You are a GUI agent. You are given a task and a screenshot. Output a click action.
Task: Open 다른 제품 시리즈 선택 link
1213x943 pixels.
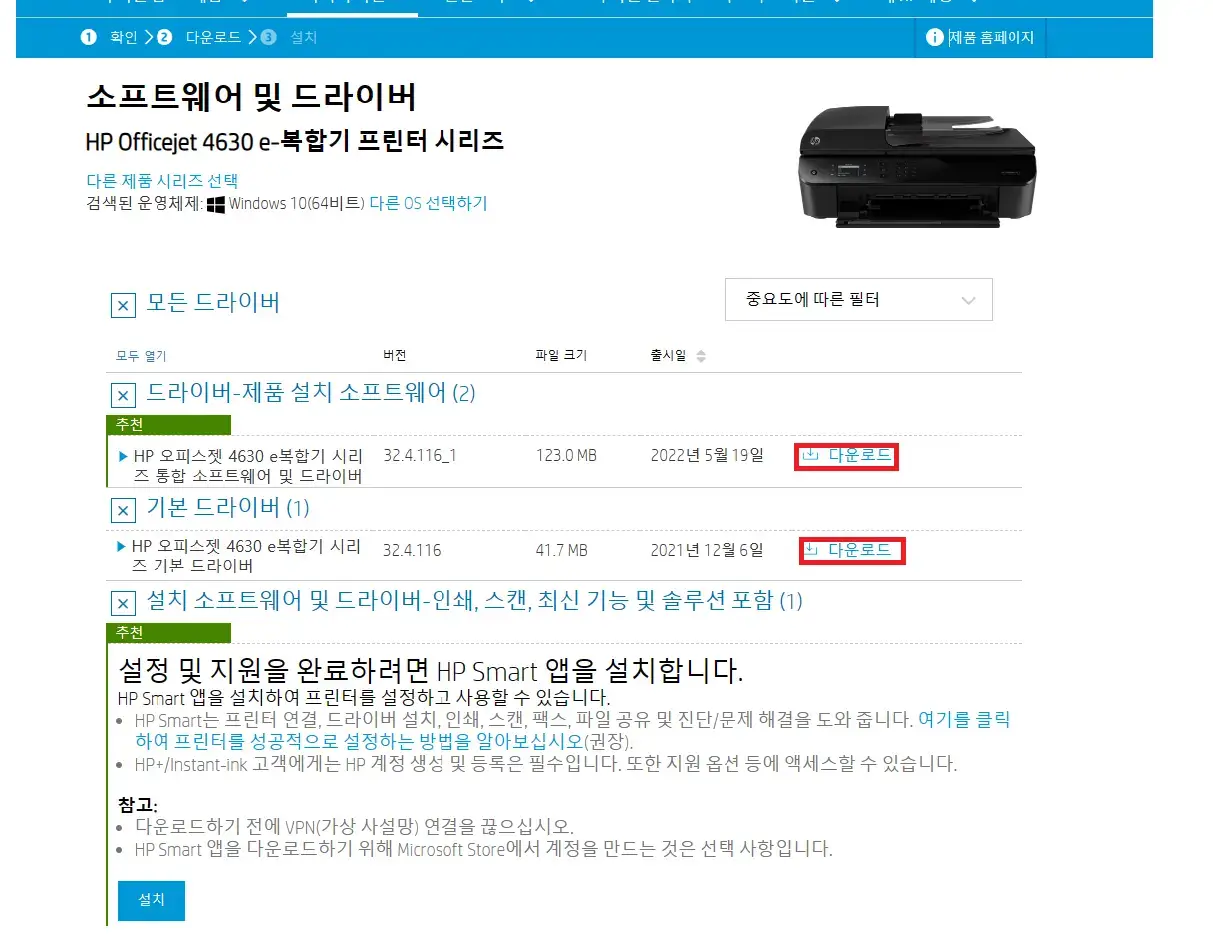tap(162, 181)
